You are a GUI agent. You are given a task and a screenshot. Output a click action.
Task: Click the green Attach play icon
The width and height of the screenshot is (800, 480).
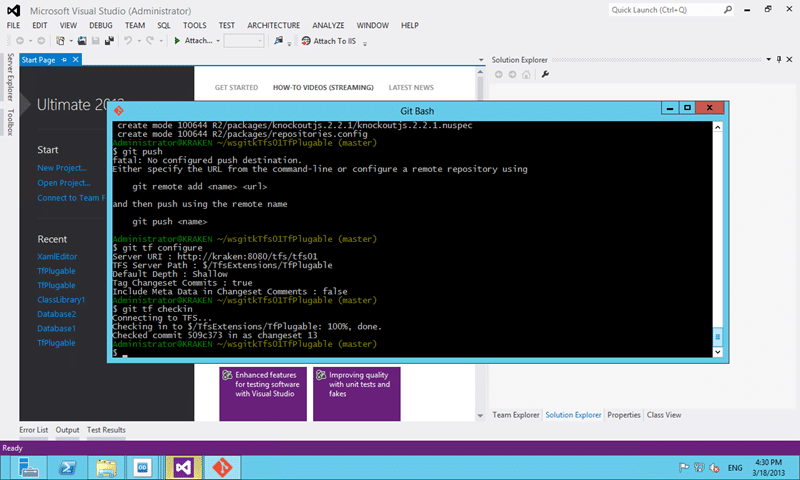tap(177, 41)
